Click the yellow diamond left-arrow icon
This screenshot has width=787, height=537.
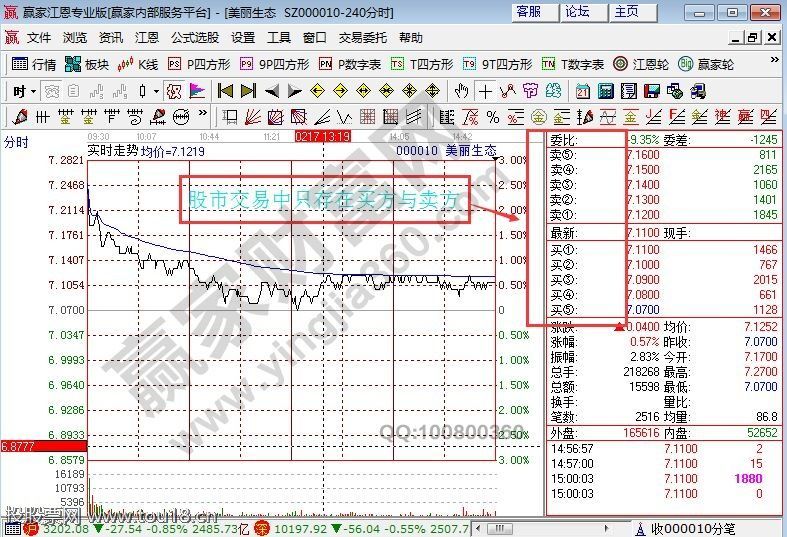[318, 91]
